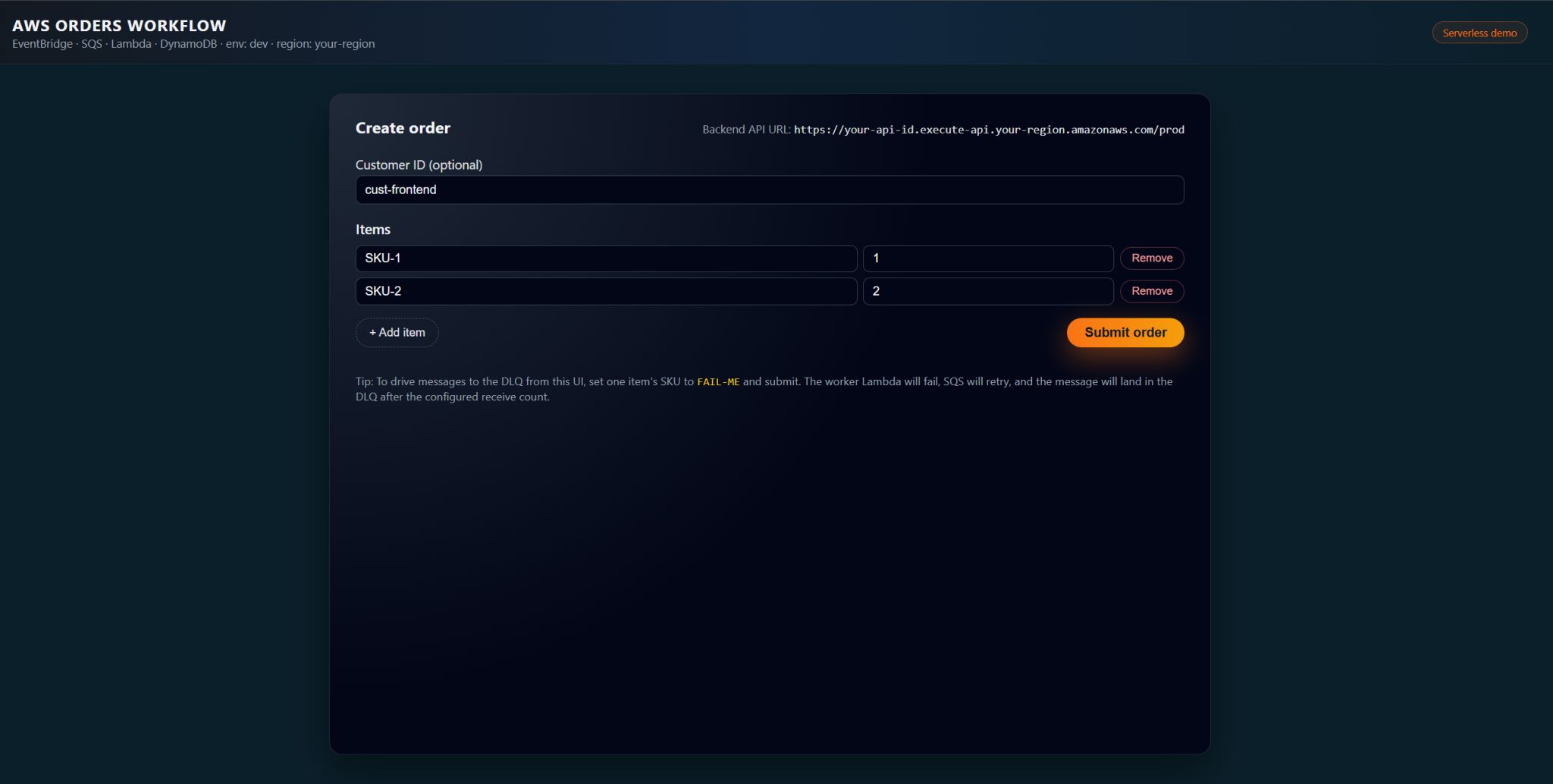Click the highlighted FAIL-ME code text
Screen dimensions: 1553x784
718,381
